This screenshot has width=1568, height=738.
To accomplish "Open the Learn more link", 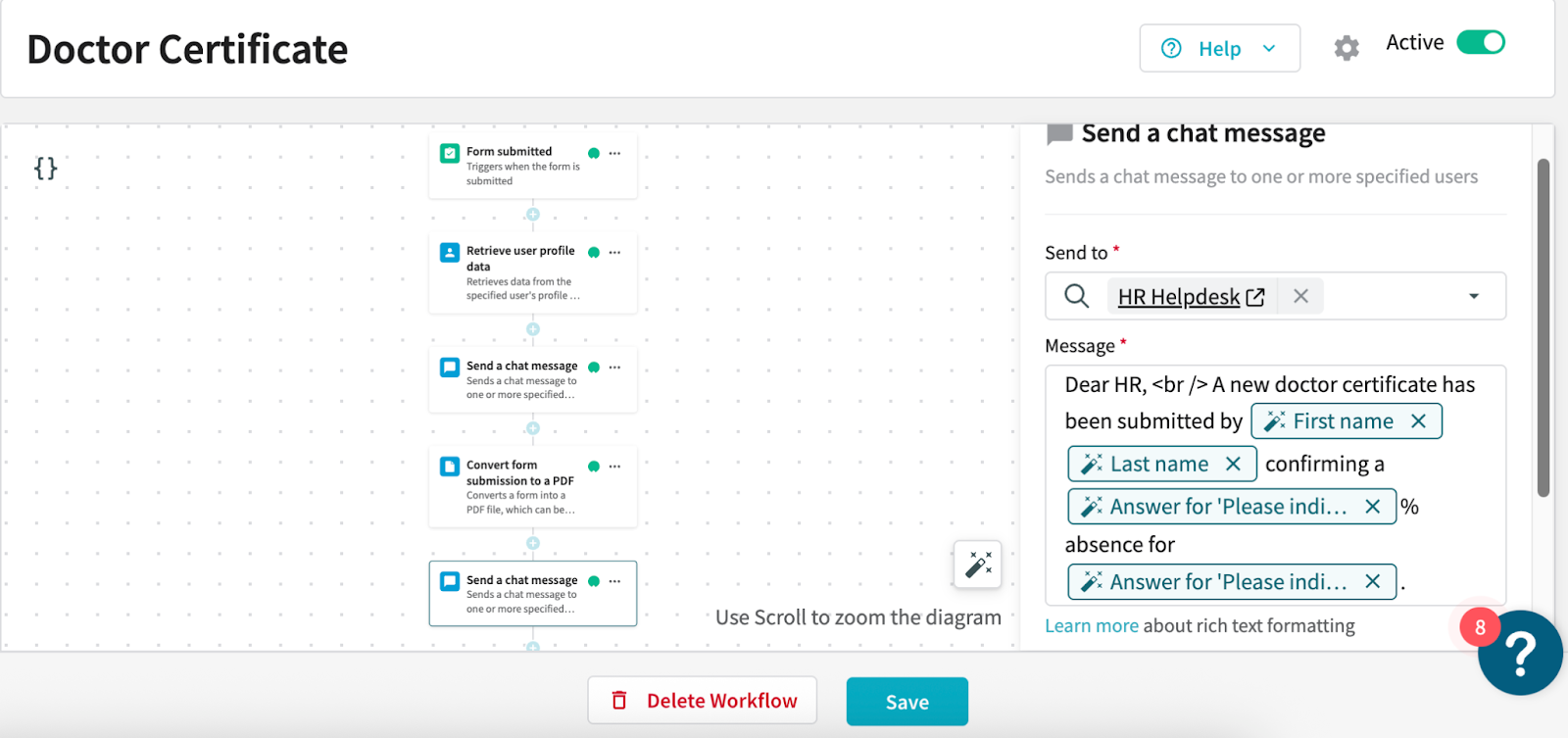I will click(1091, 626).
